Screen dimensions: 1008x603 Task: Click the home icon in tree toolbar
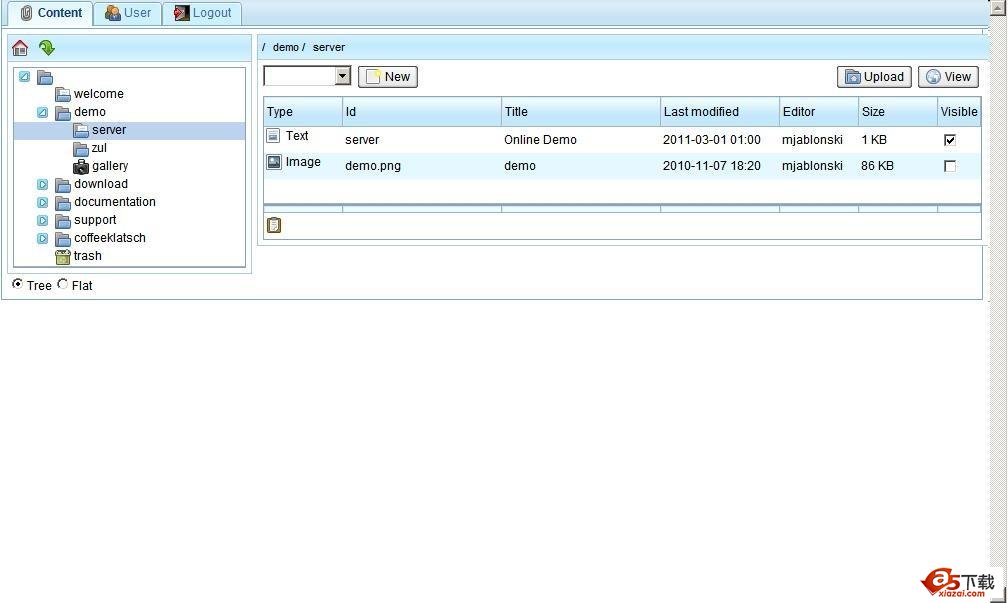click(x=20, y=48)
